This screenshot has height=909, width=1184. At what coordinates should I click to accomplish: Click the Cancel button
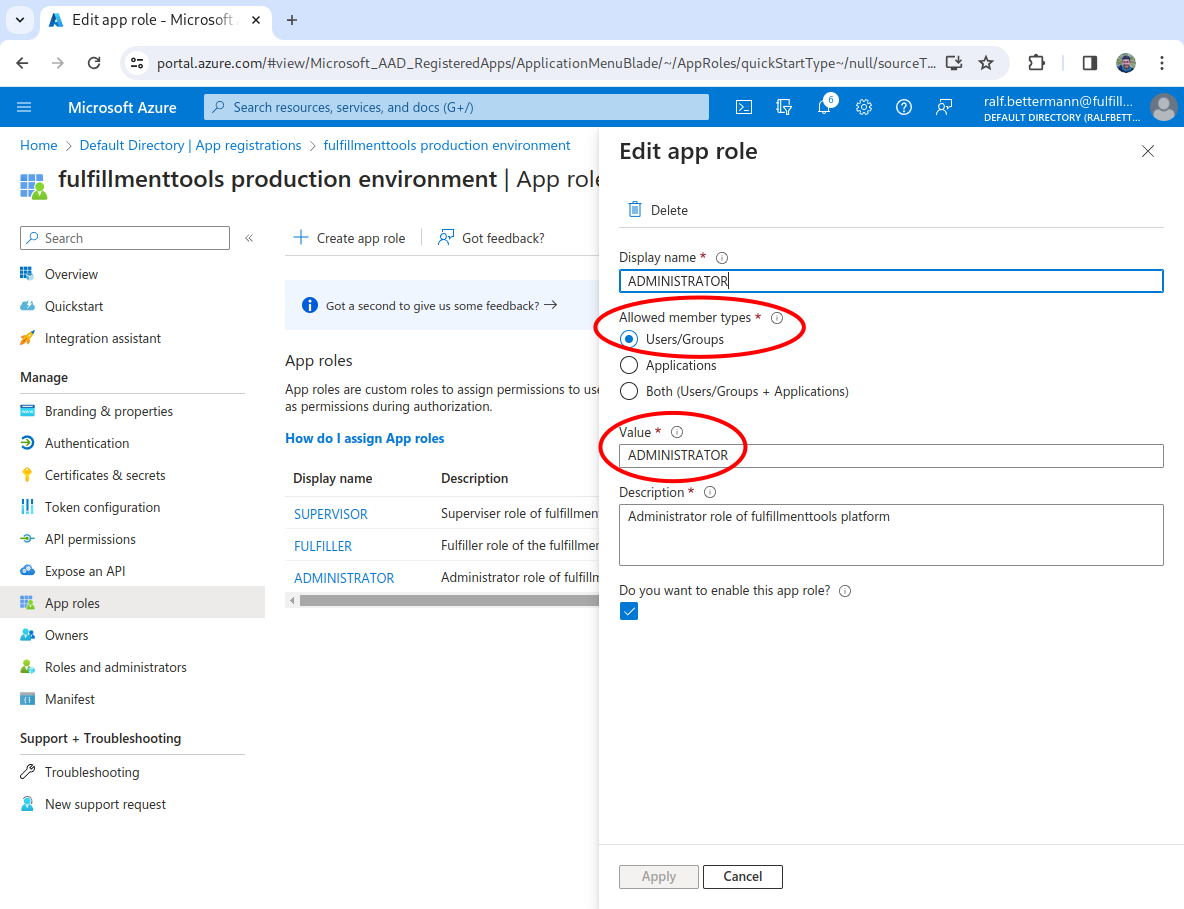point(742,876)
